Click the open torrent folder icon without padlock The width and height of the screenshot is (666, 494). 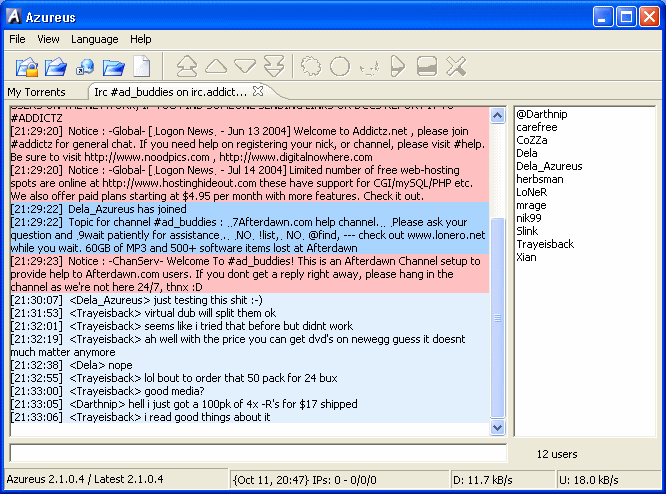pyautogui.click(x=56, y=66)
